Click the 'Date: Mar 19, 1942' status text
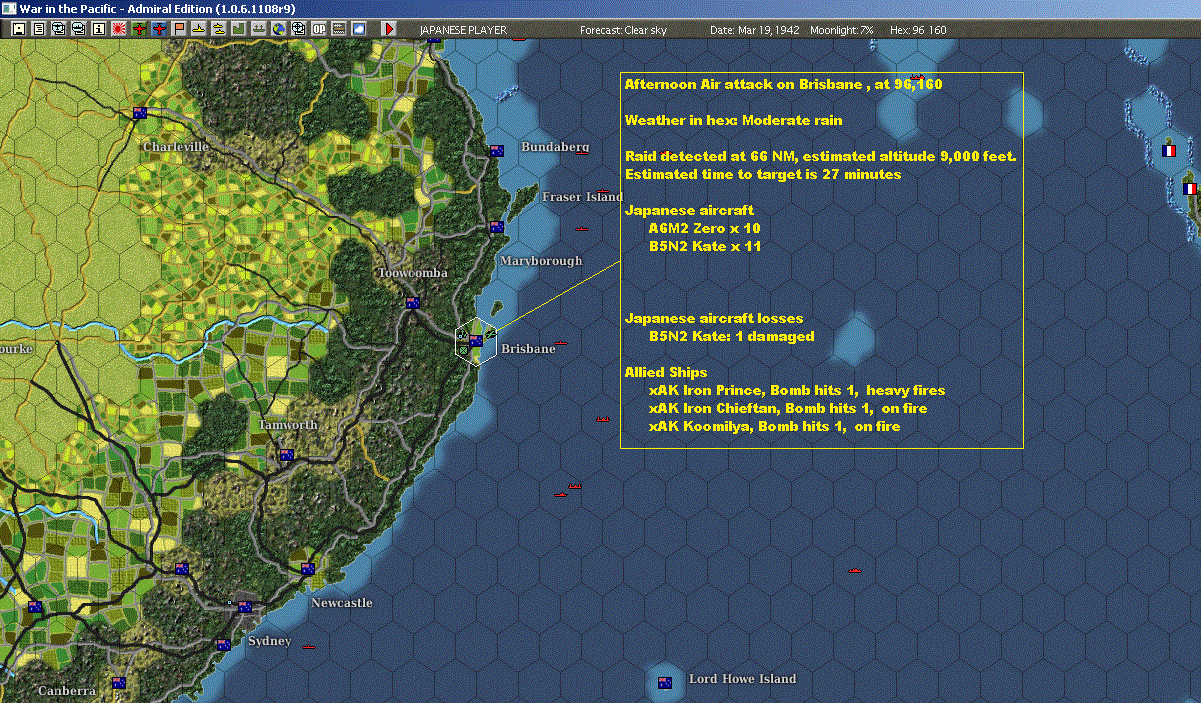Viewport: 1201px width, 703px height. click(755, 30)
